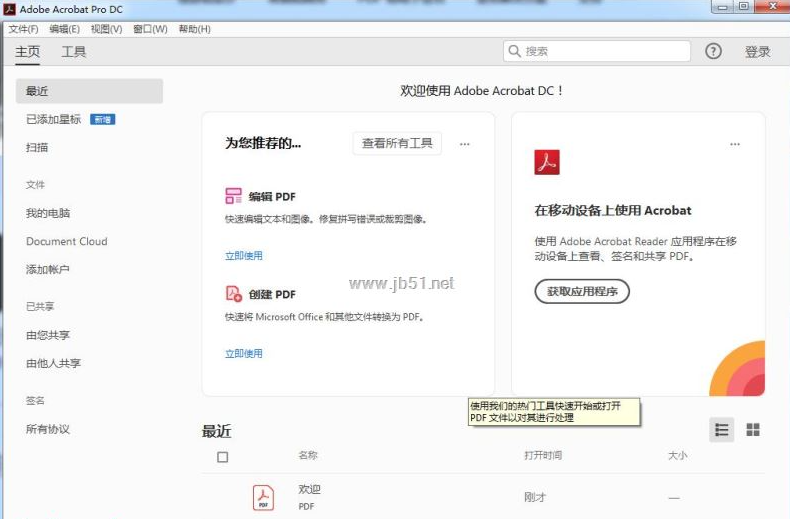790x519 pixels.
Task: Open the 文件(F) menu
Action: pos(23,29)
